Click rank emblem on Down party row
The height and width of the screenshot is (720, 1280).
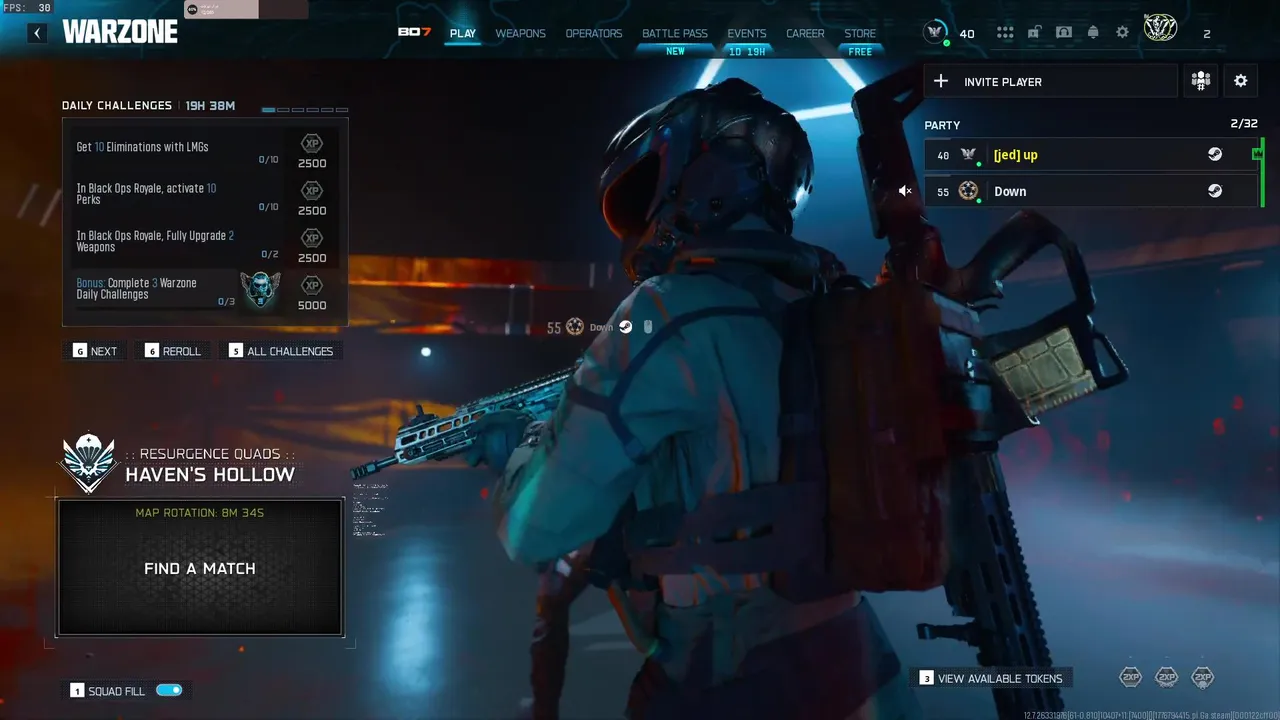click(968, 190)
